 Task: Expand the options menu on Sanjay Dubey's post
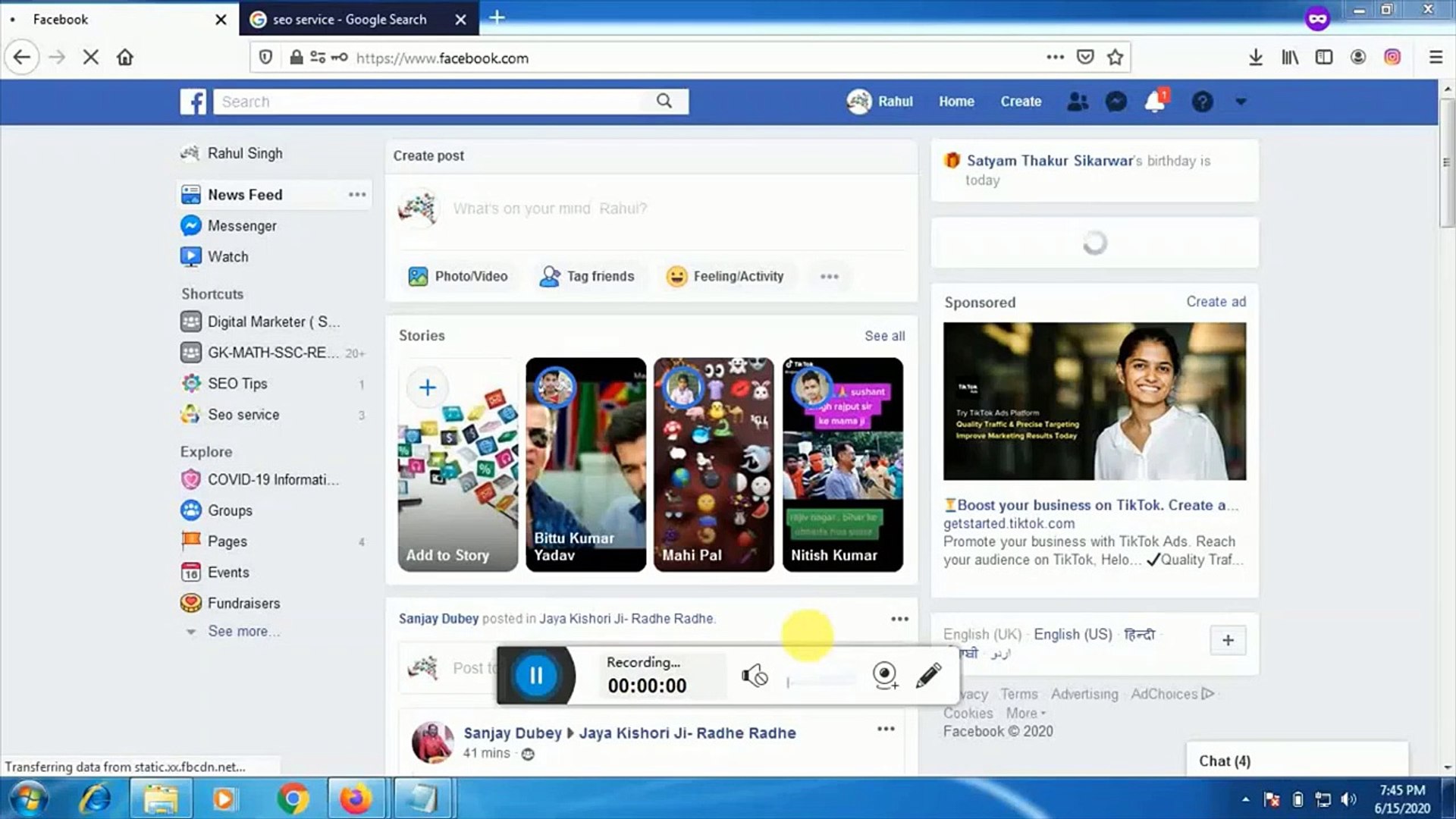point(899,619)
